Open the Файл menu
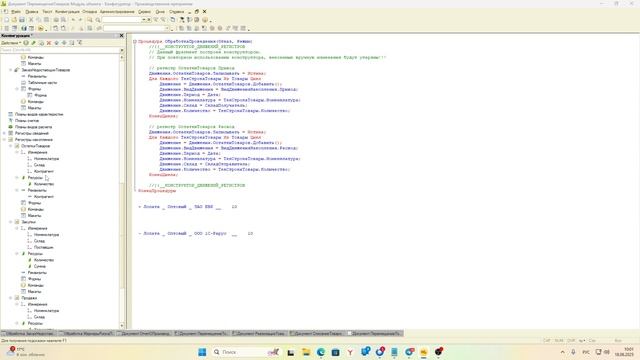 (x=16, y=11)
